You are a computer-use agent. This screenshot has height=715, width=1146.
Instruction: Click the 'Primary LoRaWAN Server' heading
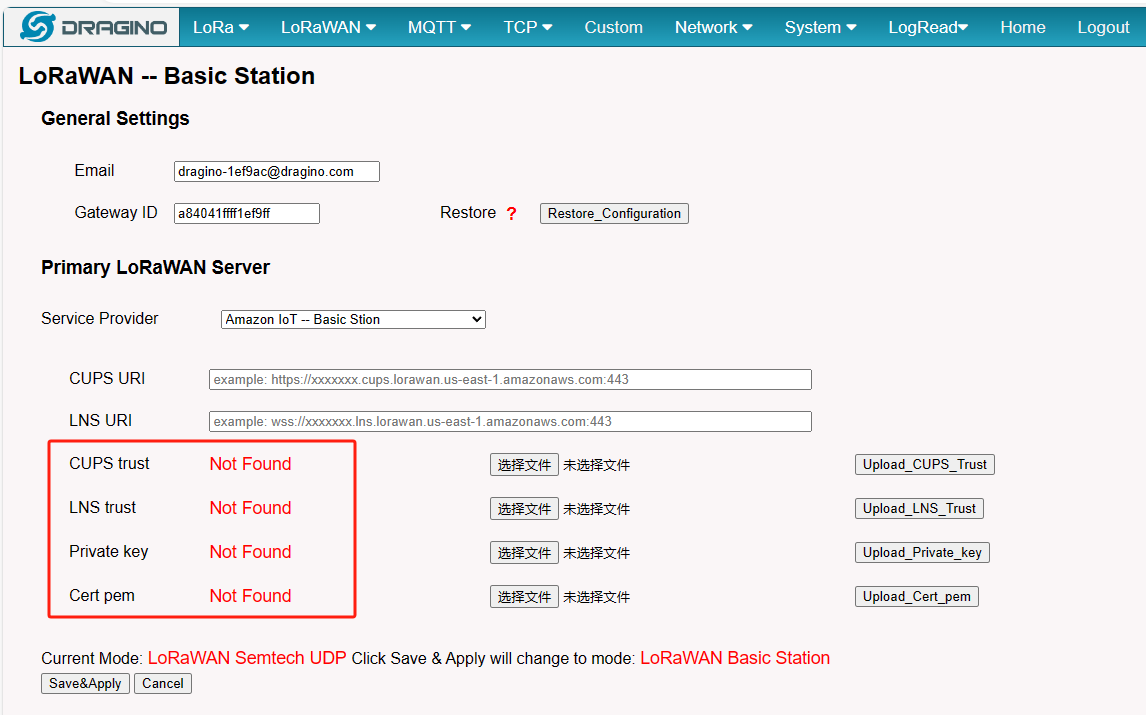(x=155, y=268)
